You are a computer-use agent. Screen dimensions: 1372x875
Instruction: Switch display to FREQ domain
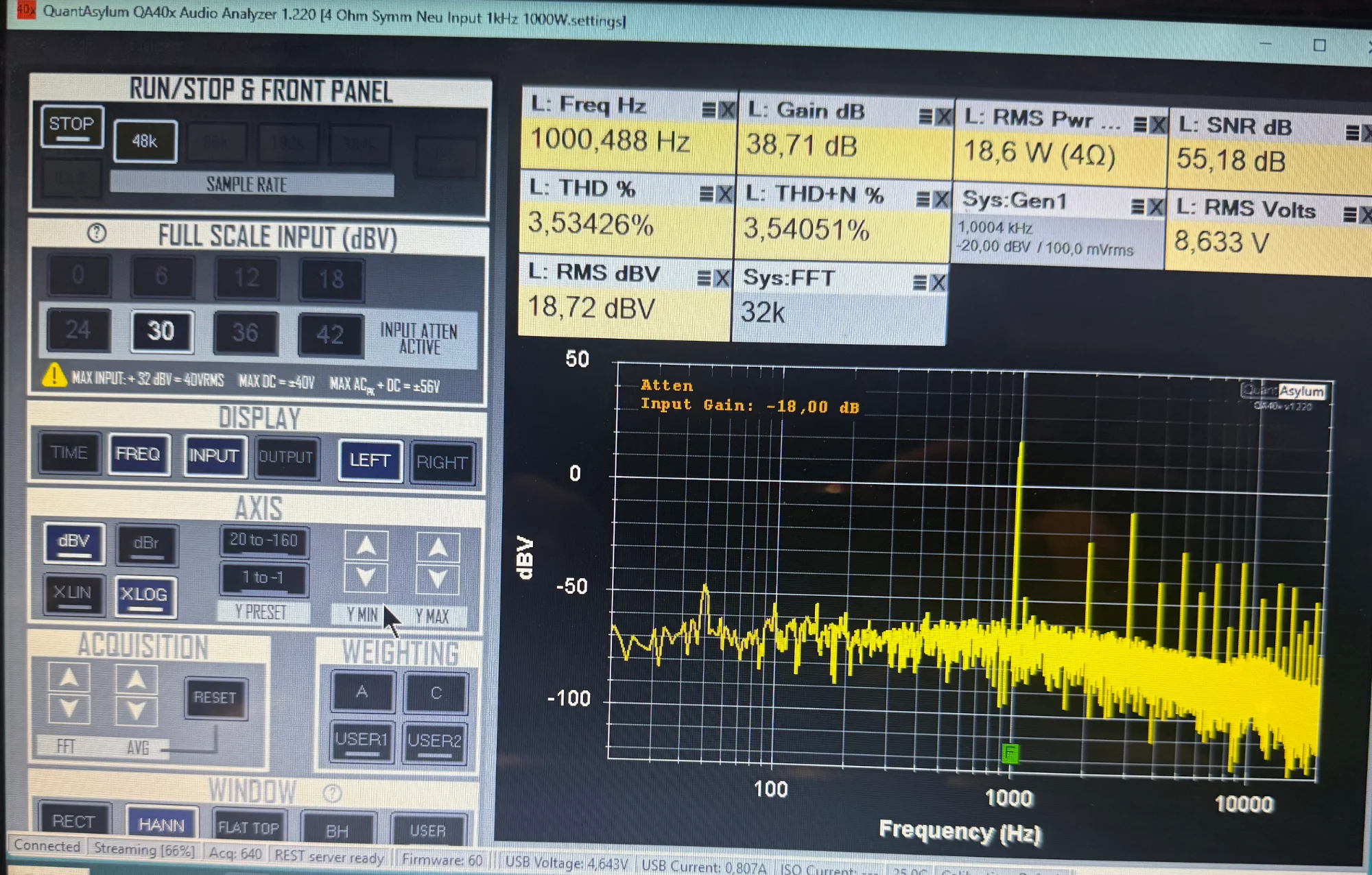pos(139,455)
